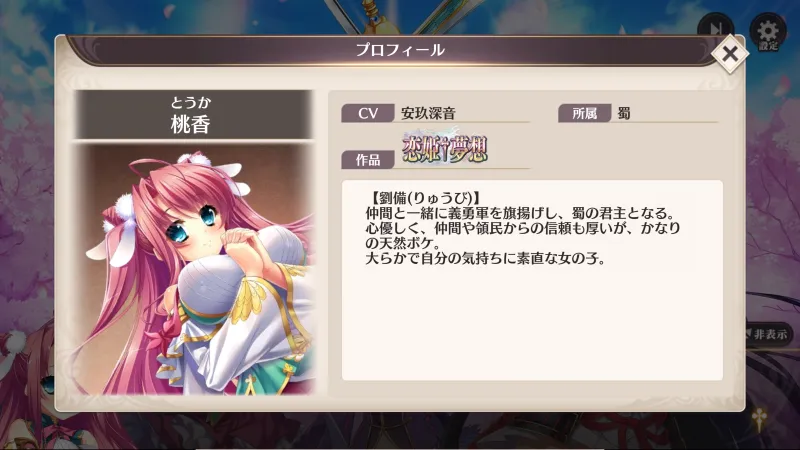800x450 pixels.
Task: Click the 【劉備(りゅうび)】 heading text
Action: [425, 197]
